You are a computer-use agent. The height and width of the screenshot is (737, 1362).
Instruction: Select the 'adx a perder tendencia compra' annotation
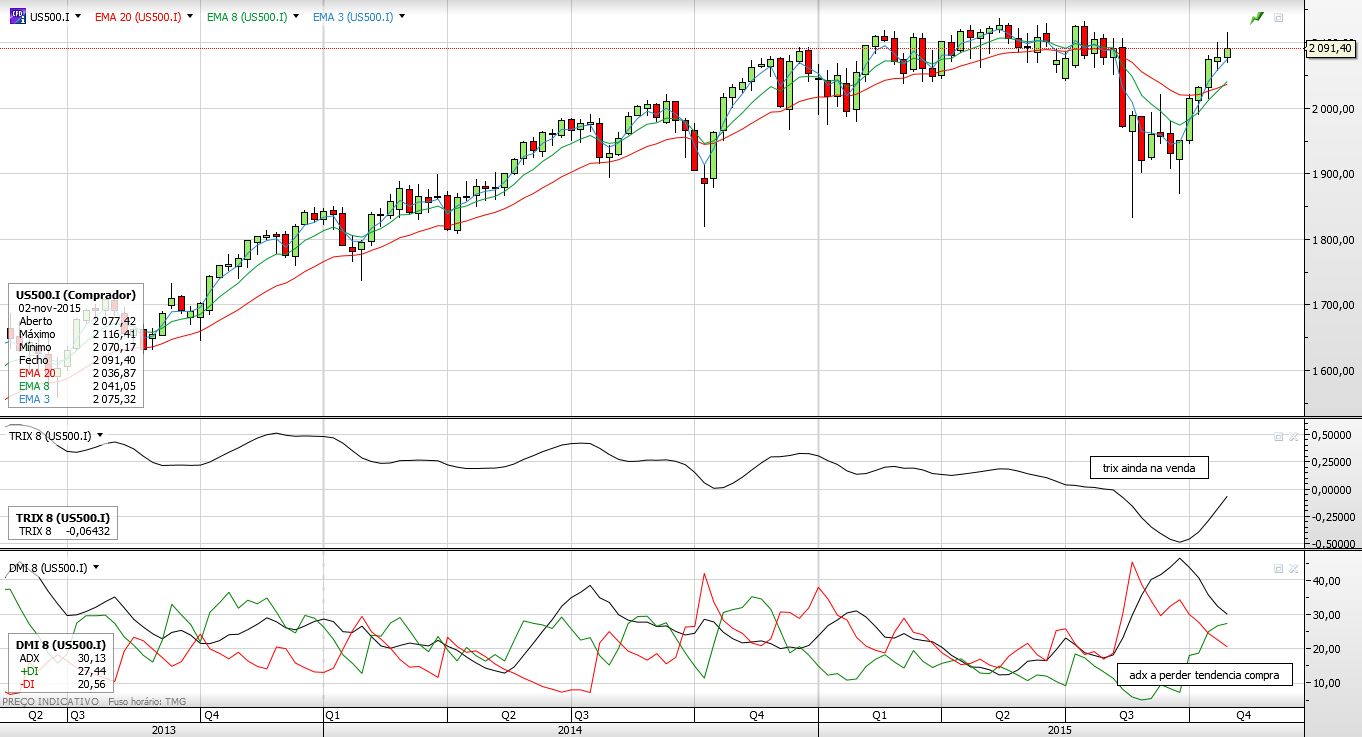point(1204,675)
